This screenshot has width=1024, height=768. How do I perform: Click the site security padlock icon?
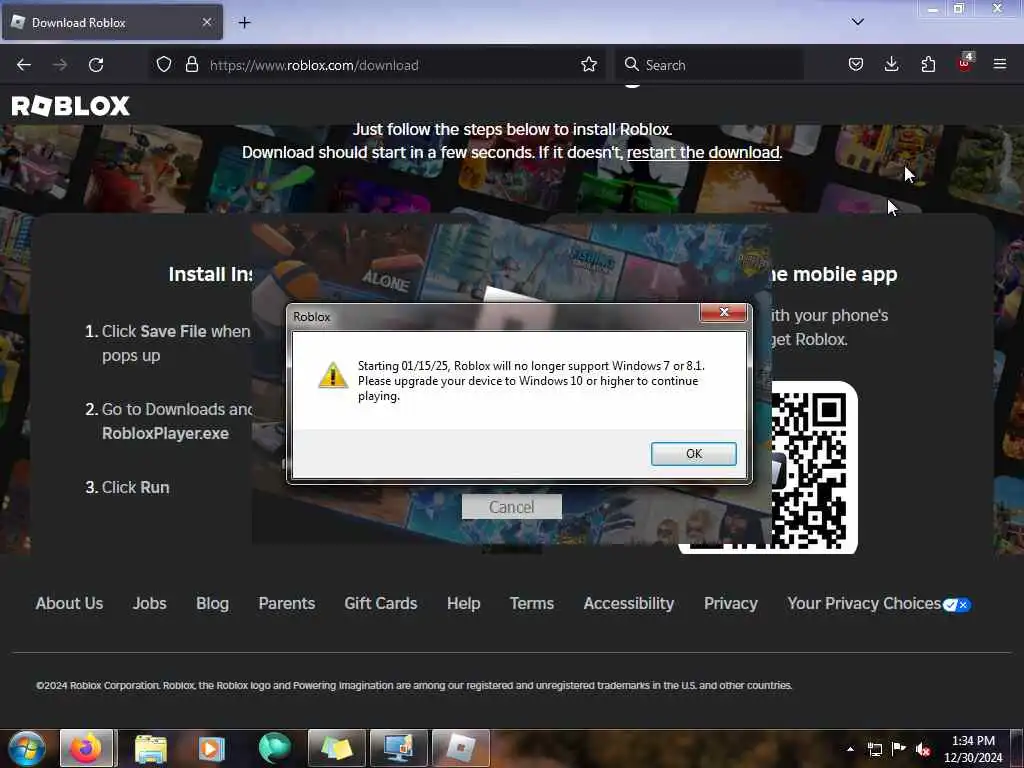tap(191, 64)
